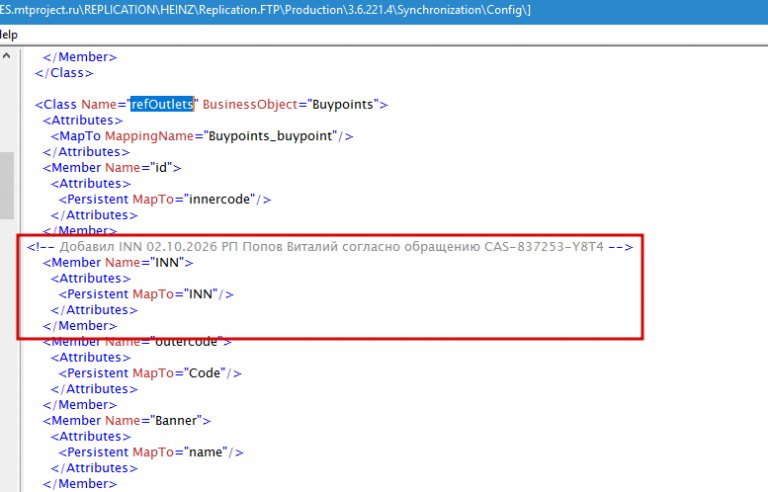The height and width of the screenshot is (492, 768).
Task: Click the highlighted refOutlets class name
Action: tap(162, 104)
